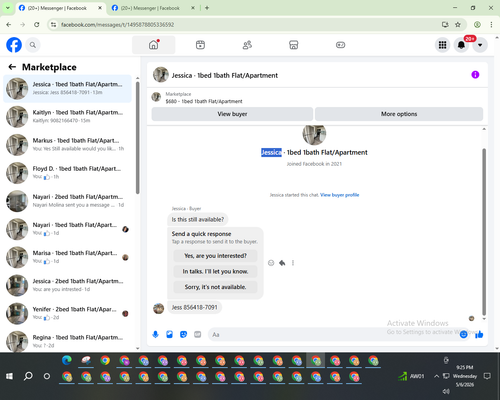
Task: Click the address bar URL
Action: tap(117, 25)
